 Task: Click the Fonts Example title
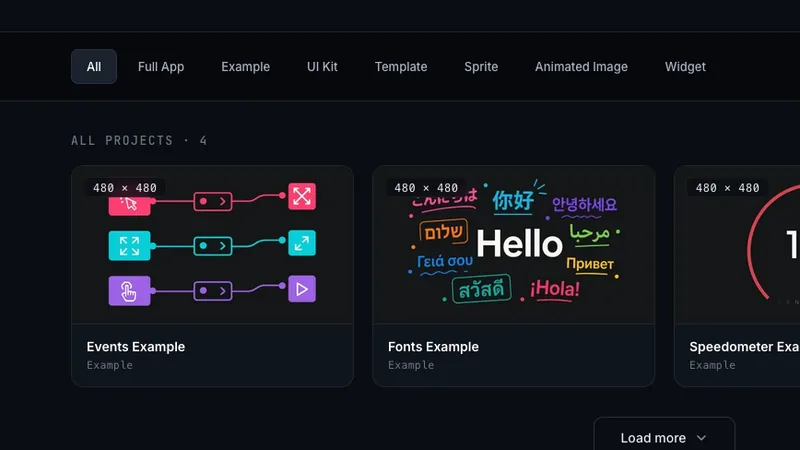[433, 347]
